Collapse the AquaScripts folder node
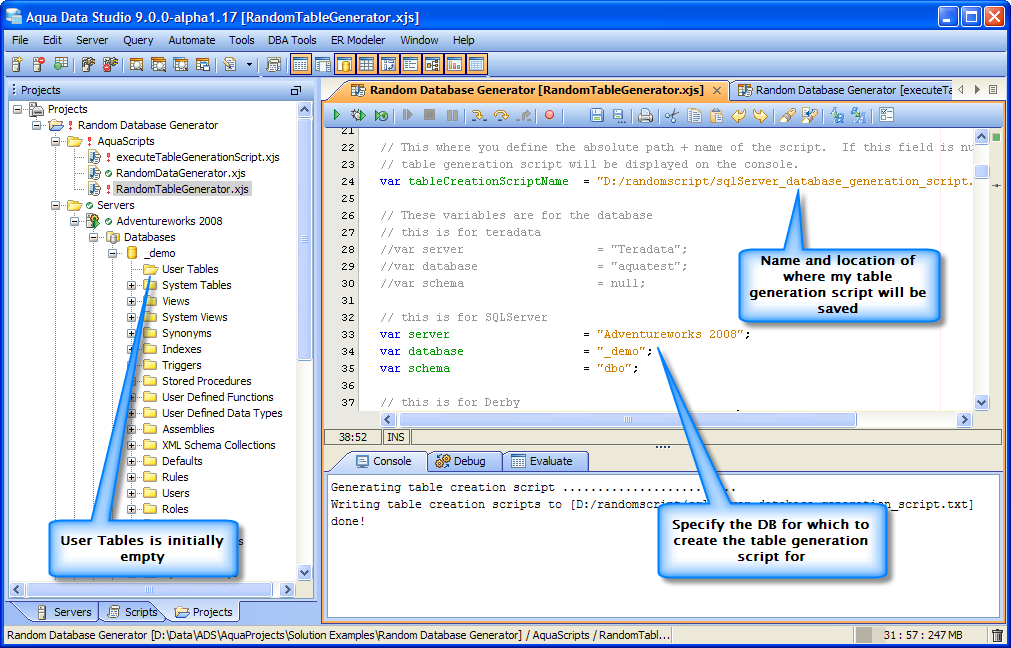Image resolution: width=1011 pixels, height=648 pixels. coord(55,141)
